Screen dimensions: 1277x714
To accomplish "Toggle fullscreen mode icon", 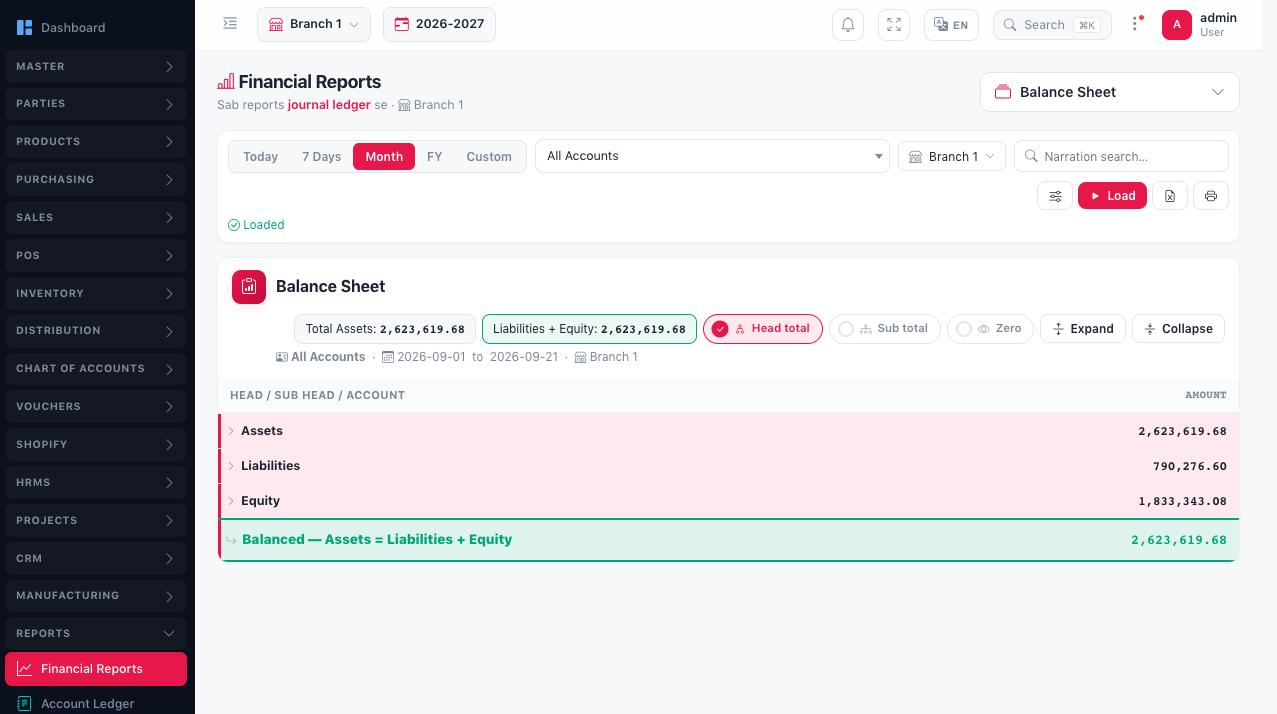I will pyautogui.click(x=894, y=25).
